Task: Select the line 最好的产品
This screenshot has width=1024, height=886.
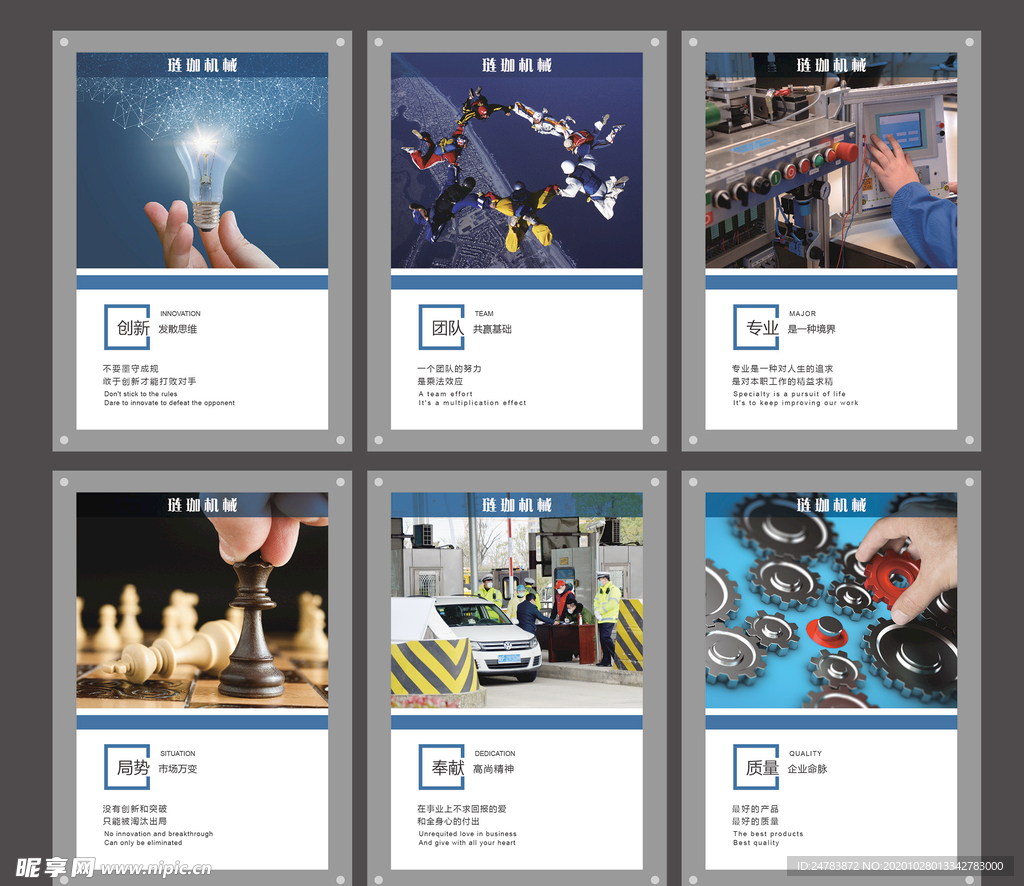Action: pyautogui.click(x=755, y=809)
